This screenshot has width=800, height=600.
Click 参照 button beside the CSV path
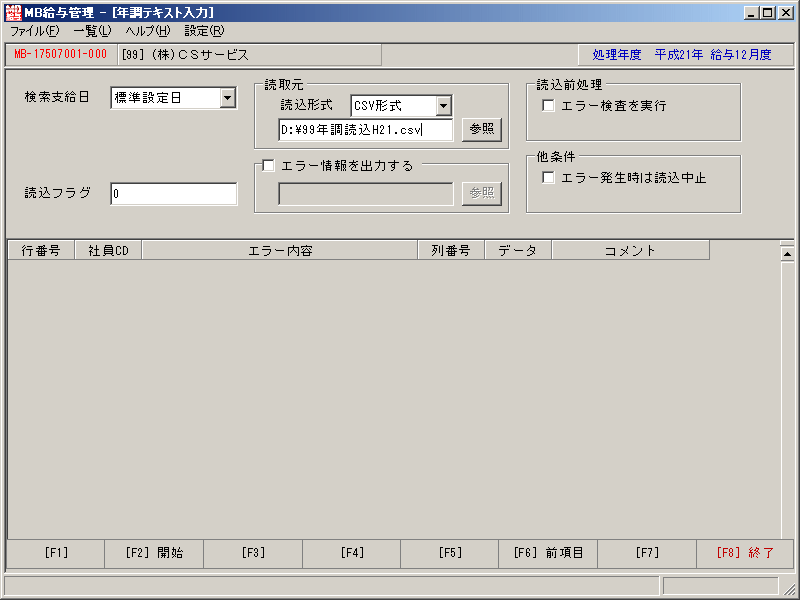pos(482,130)
